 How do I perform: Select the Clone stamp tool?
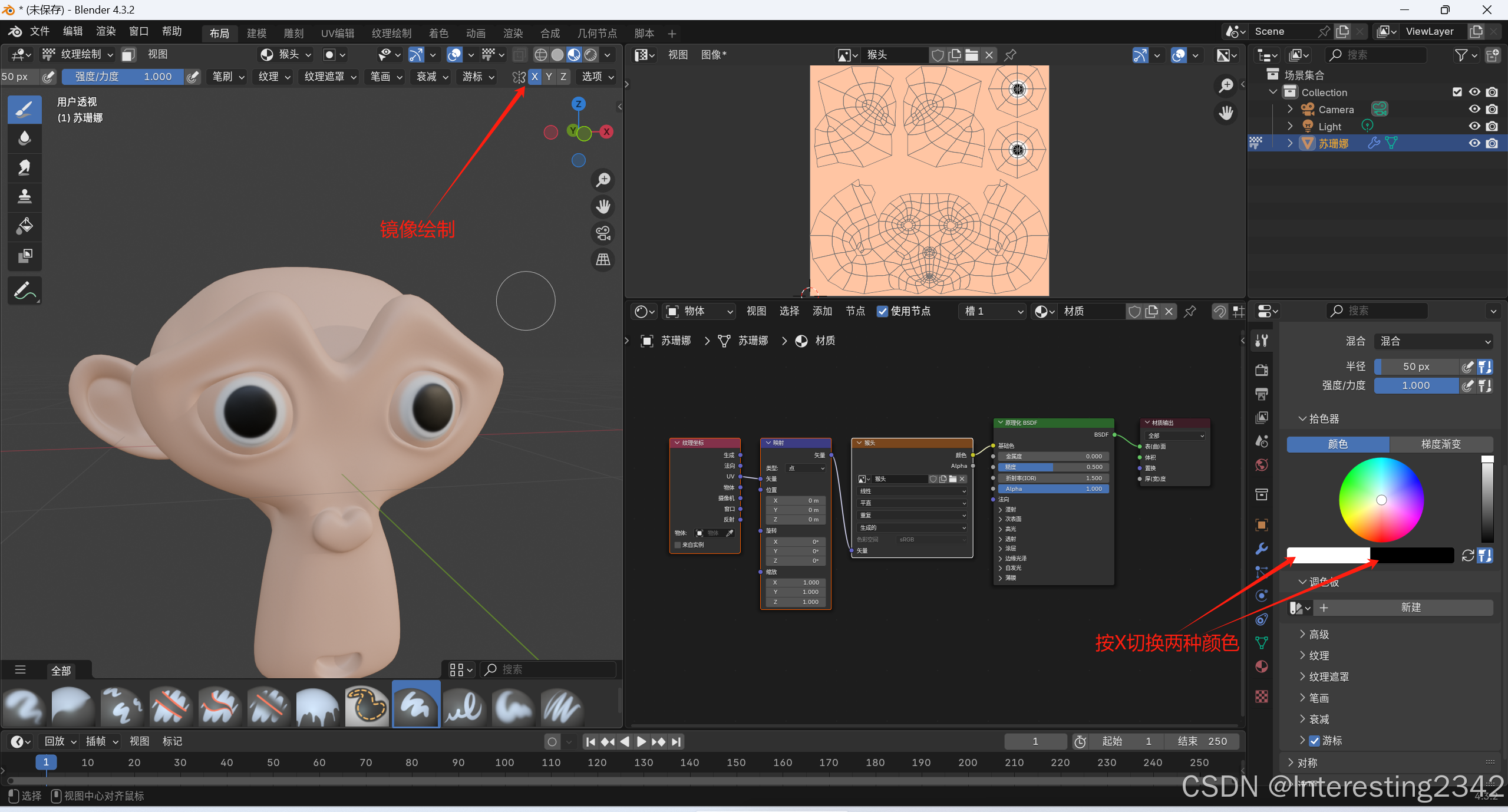pyautogui.click(x=24, y=196)
